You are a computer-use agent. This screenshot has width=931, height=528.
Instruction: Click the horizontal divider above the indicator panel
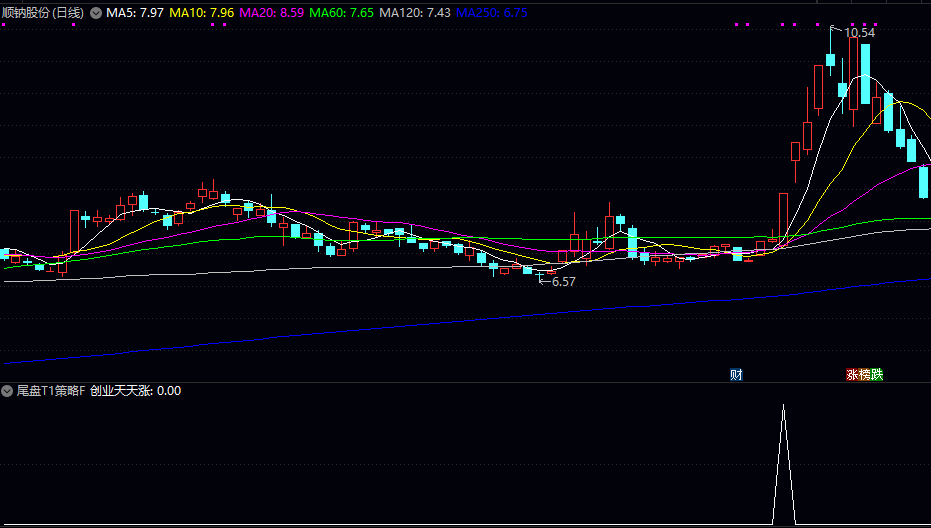[x=465, y=382]
